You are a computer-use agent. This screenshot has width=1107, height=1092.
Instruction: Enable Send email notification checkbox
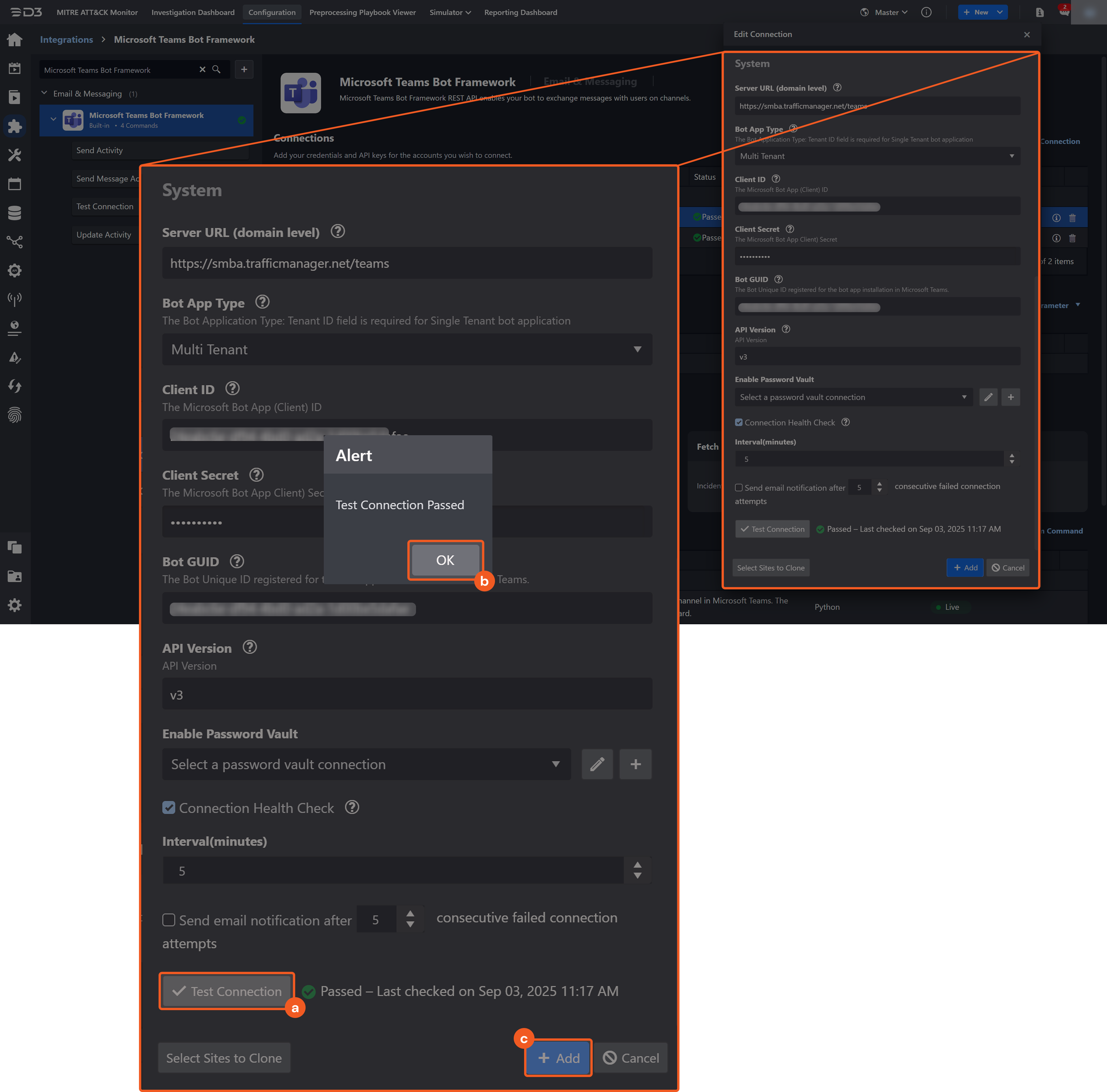coord(169,920)
